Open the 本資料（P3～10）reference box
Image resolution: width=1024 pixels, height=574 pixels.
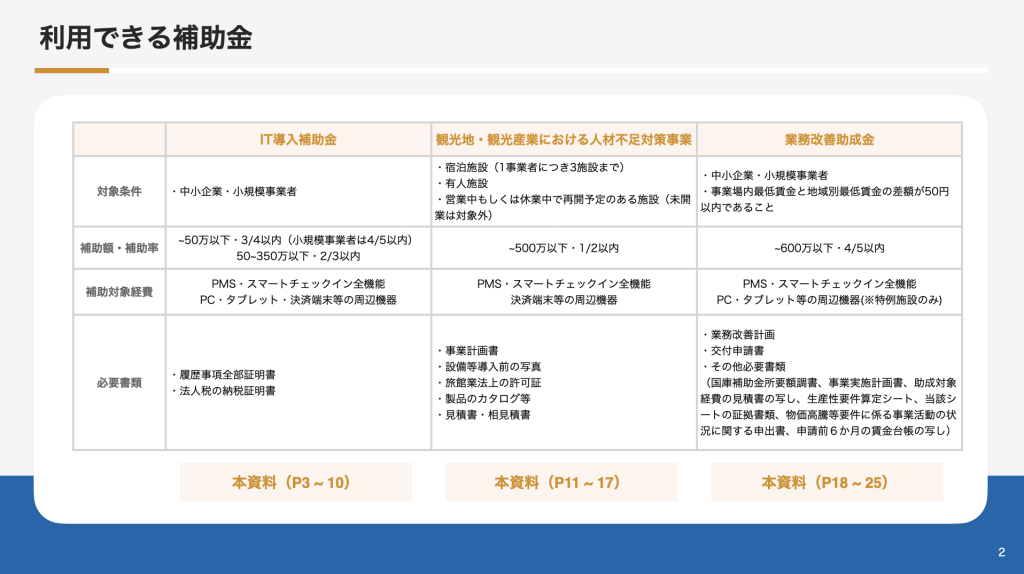click(x=296, y=483)
